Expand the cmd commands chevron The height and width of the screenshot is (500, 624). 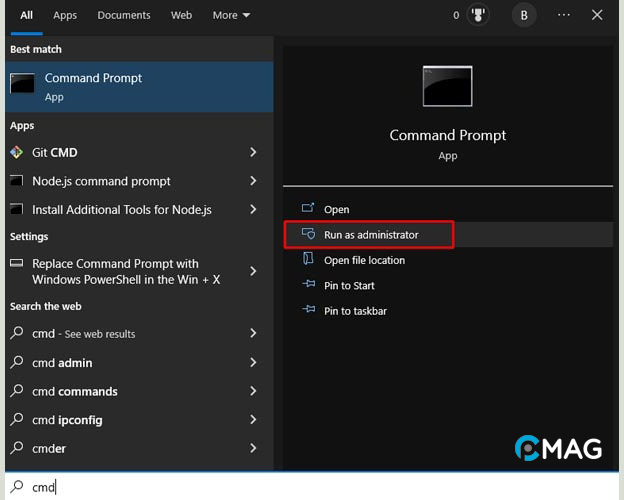(253, 391)
